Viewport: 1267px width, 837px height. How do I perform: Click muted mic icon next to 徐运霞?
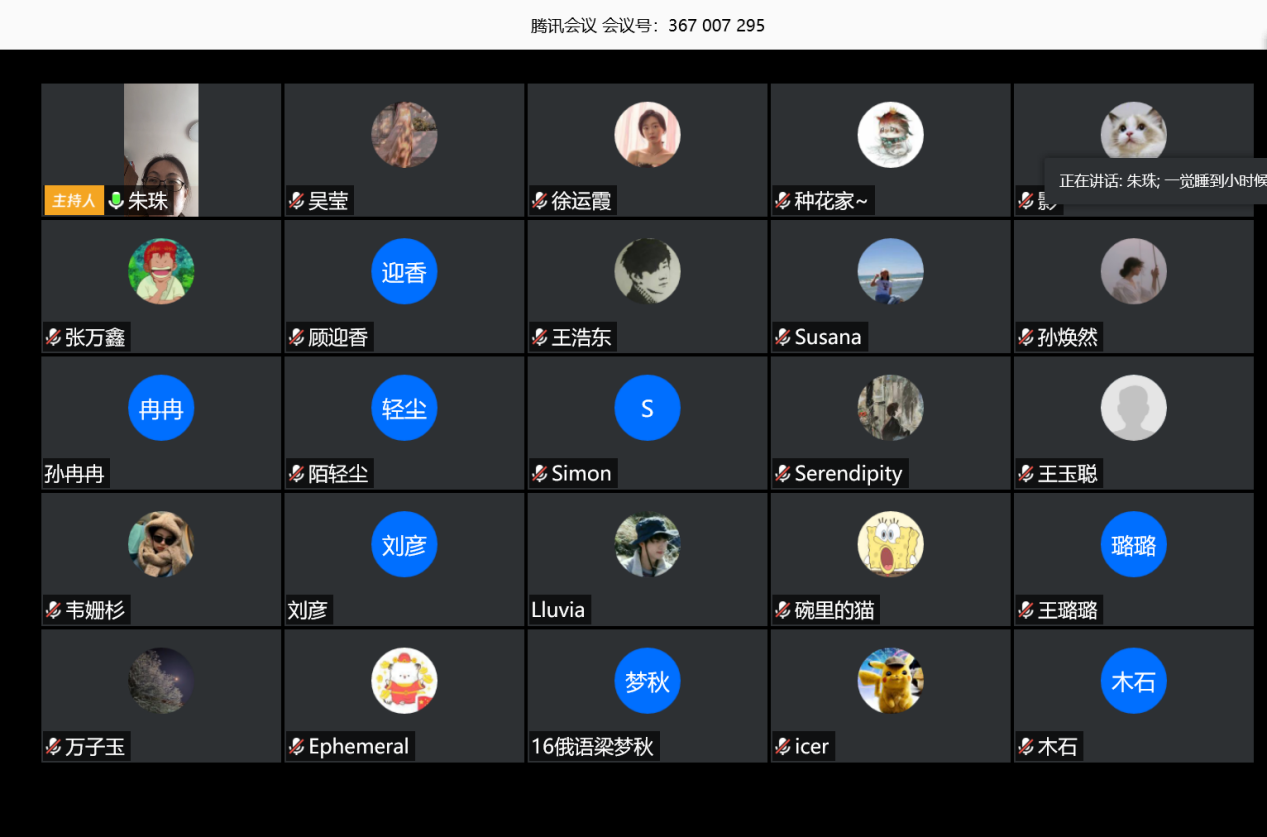(540, 201)
